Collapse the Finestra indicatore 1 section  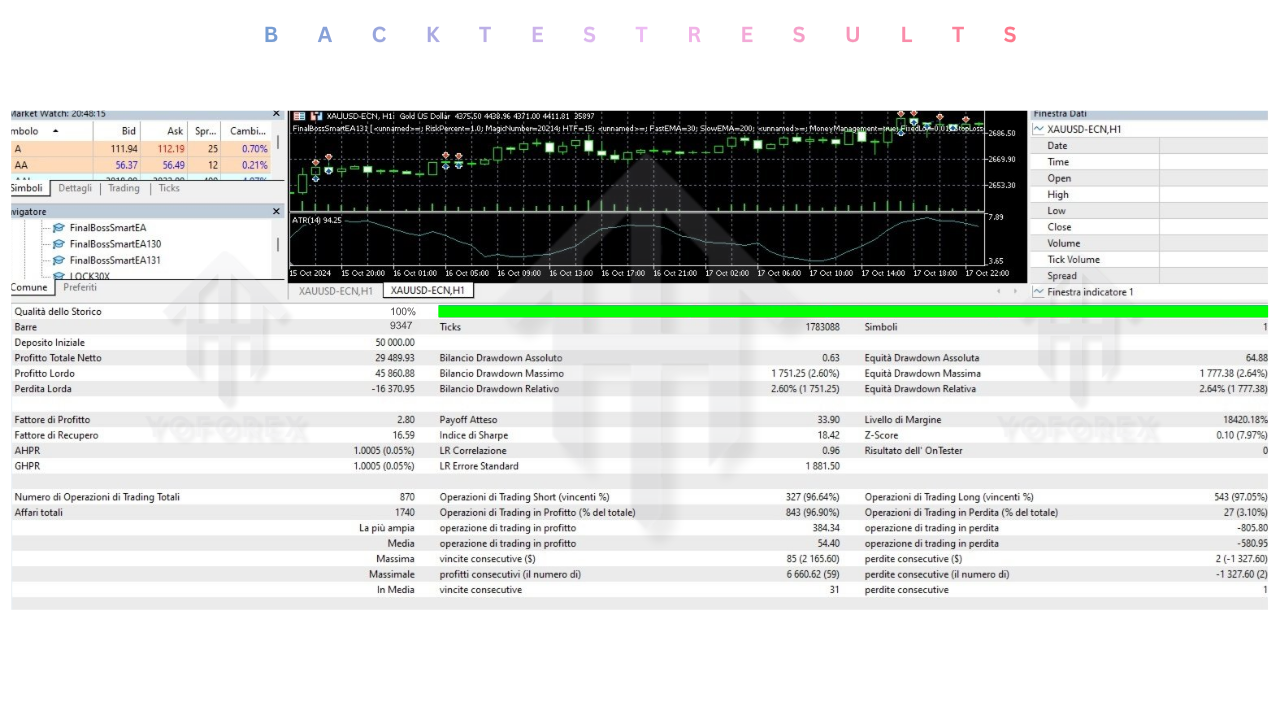click(1038, 291)
